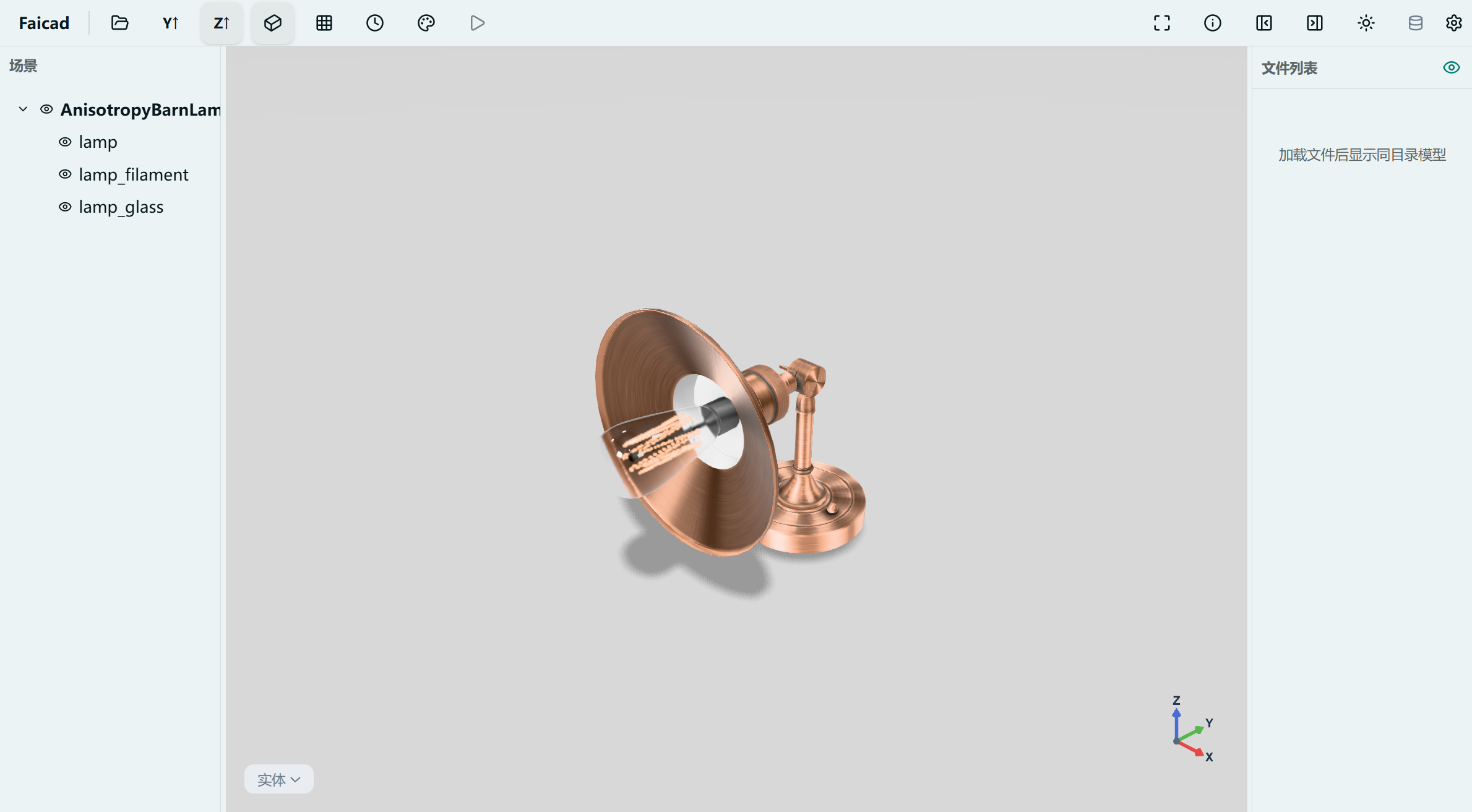Screen dimensions: 1472x812
Task: Hide the lamp_glass eye icon
Action: (65, 207)
